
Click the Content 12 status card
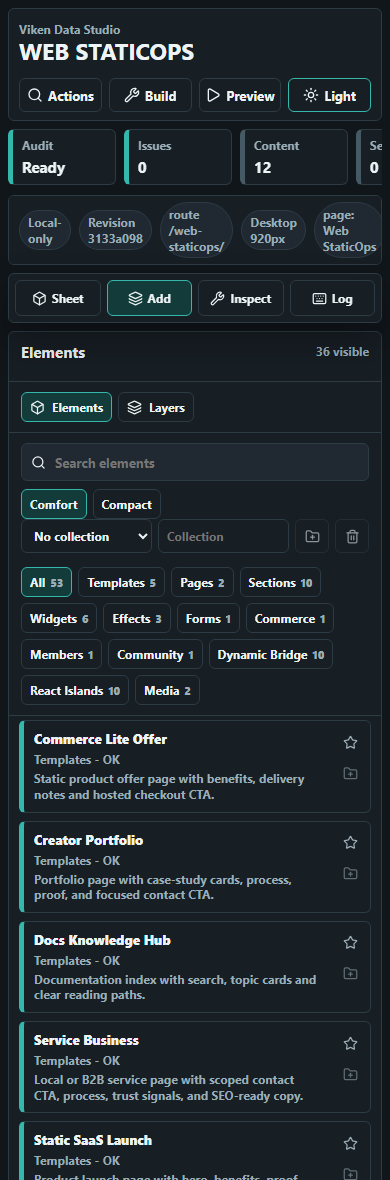(294, 157)
